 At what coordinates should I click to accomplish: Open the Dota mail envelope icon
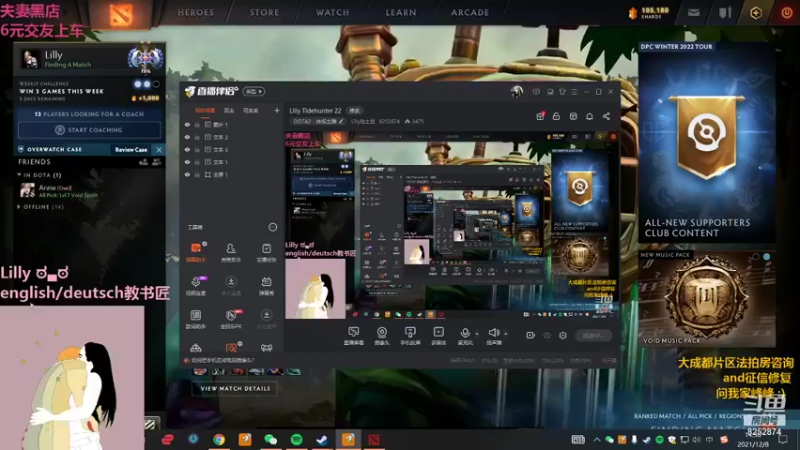click(x=693, y=13)
